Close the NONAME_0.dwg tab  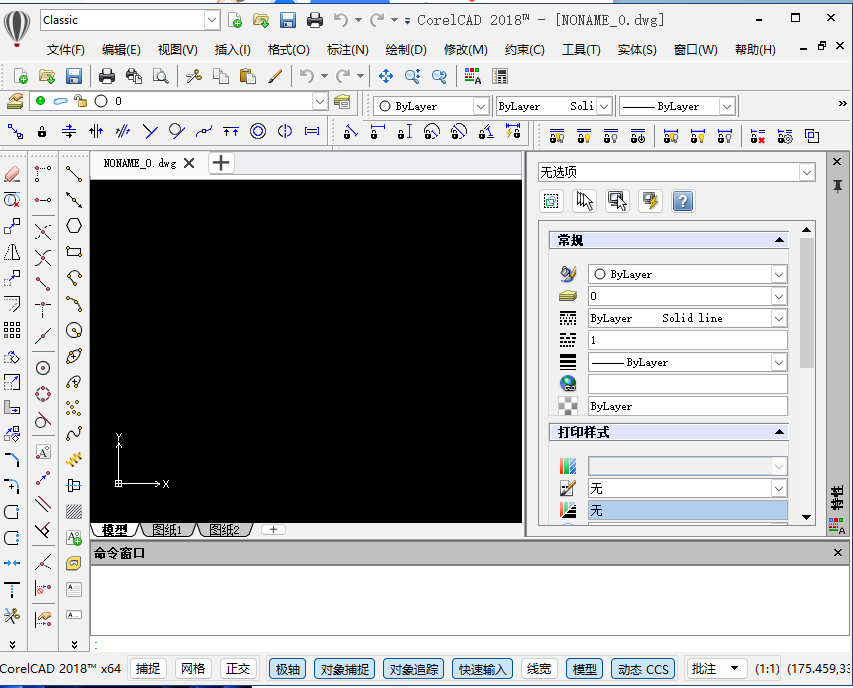tap(189, 163)
